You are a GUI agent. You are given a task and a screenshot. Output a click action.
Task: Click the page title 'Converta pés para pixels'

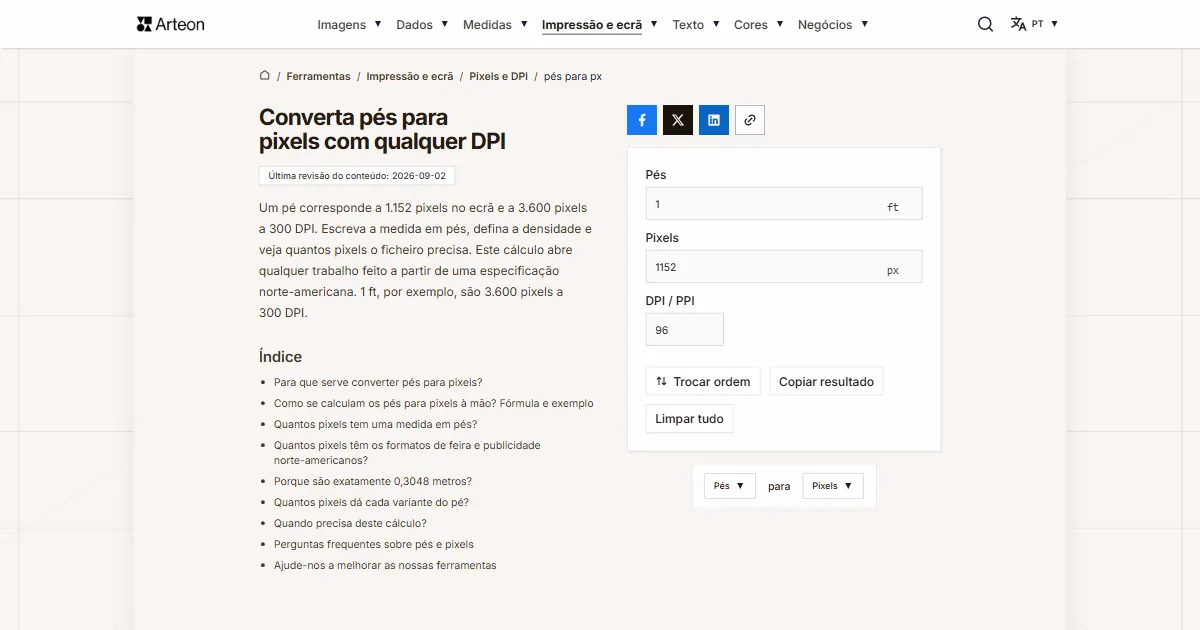(382, 130)
